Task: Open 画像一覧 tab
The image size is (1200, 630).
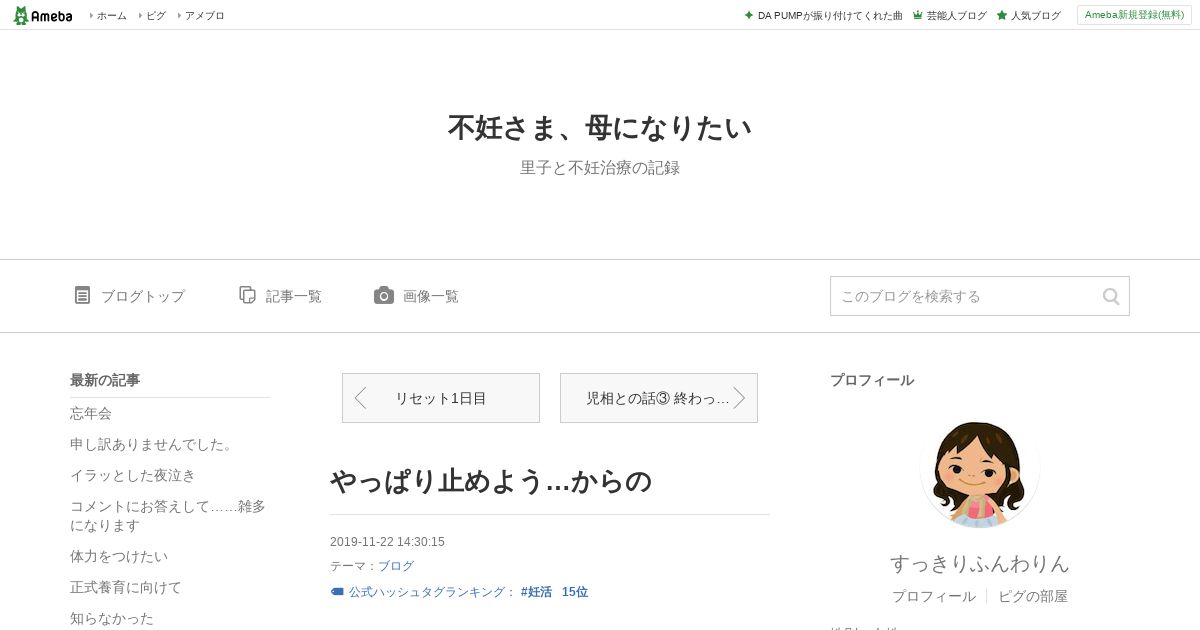Action: [x=431, y=296]
